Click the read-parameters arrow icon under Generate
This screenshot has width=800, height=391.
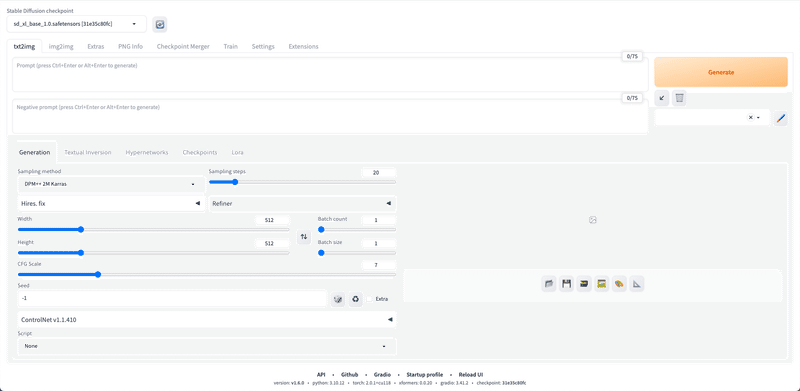pos(662,97)
